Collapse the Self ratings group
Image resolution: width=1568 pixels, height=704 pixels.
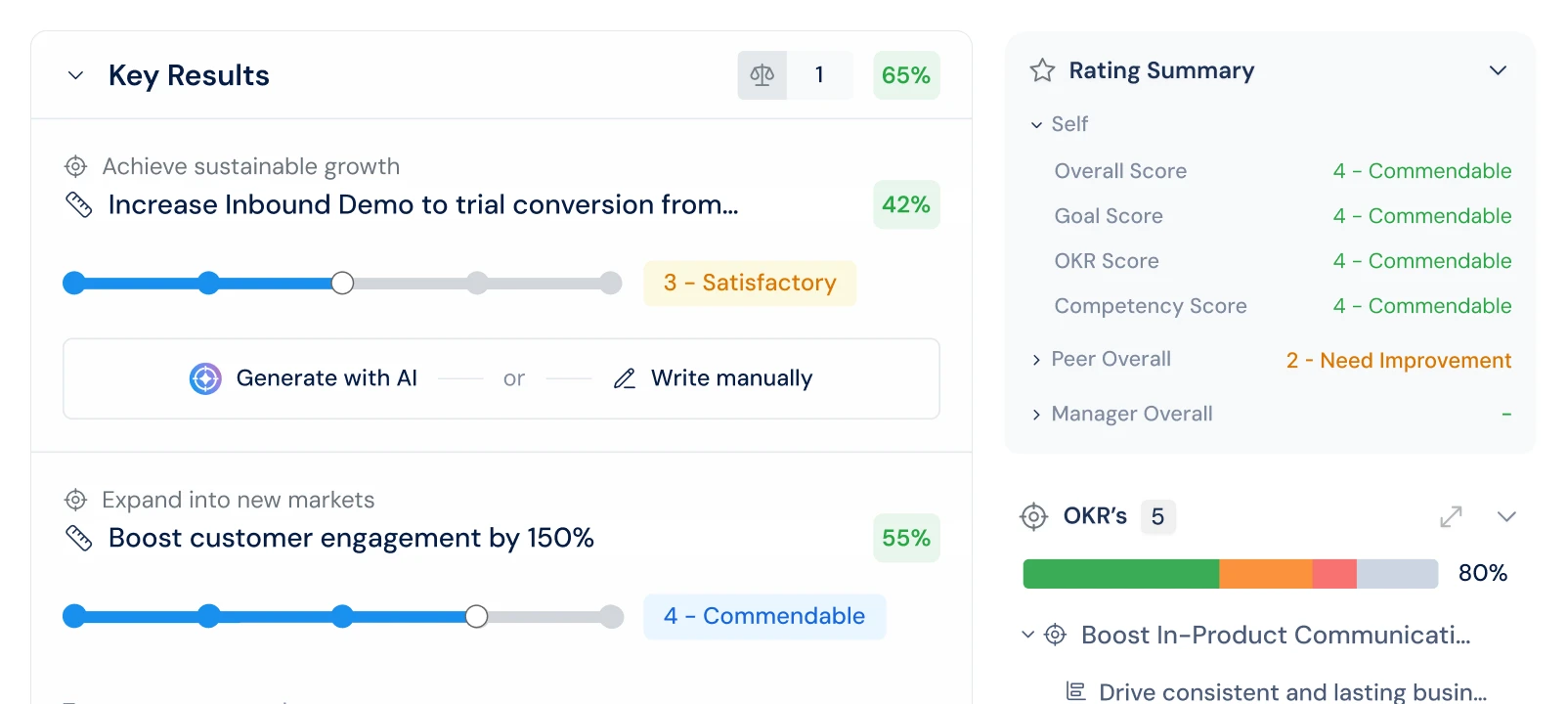1036,125
